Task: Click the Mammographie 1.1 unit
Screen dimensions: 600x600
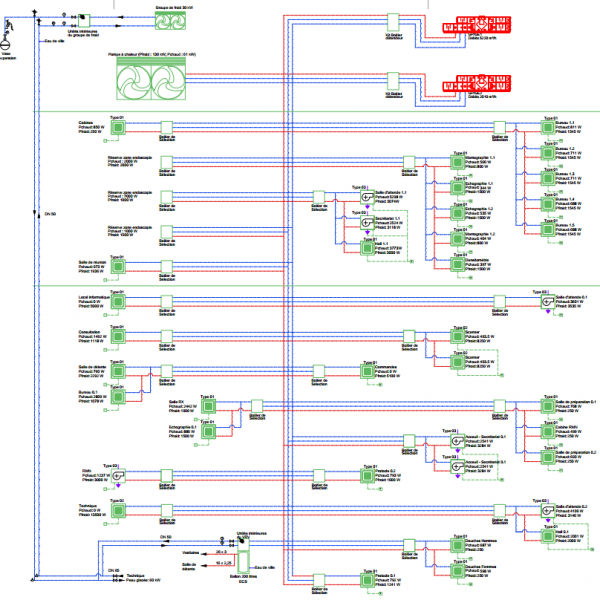Action: (459, 162)
